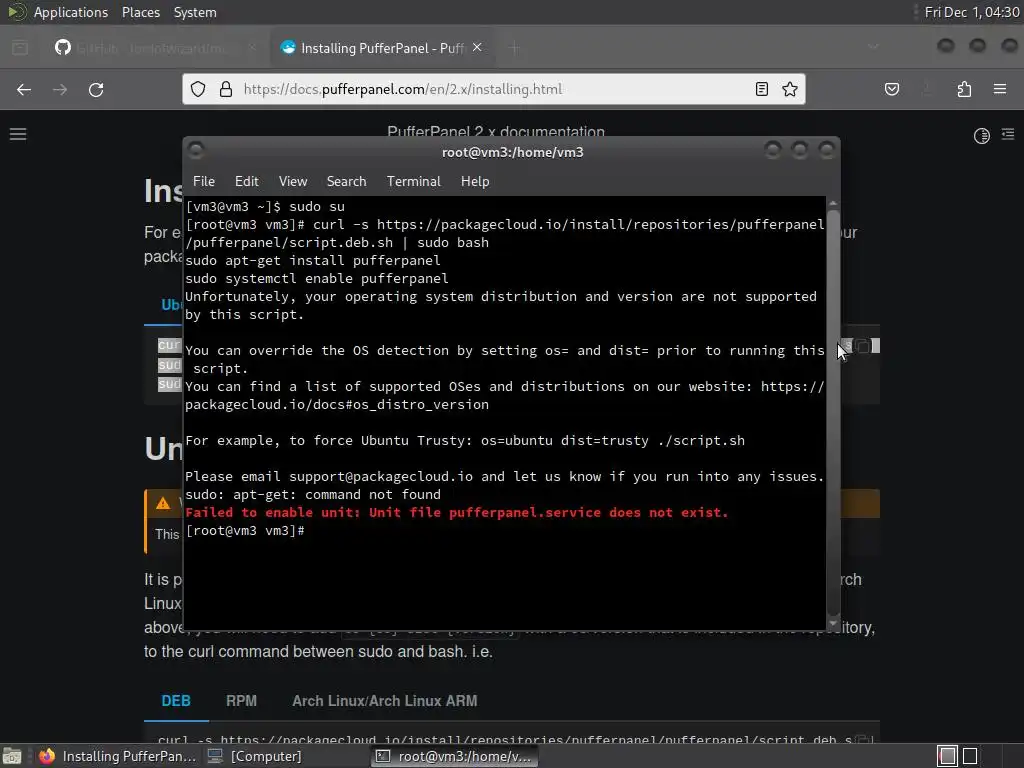Click the 'Failed to enable unit' error line
The width and height of the screenshot is (1024, 768).
[x=456, y=513]
